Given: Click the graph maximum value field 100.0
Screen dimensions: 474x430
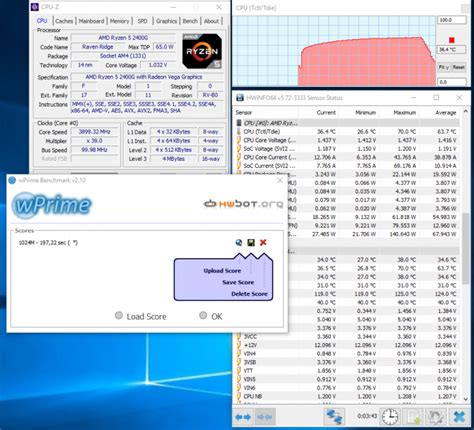Looking at the screenshot, I should (451, 20).
